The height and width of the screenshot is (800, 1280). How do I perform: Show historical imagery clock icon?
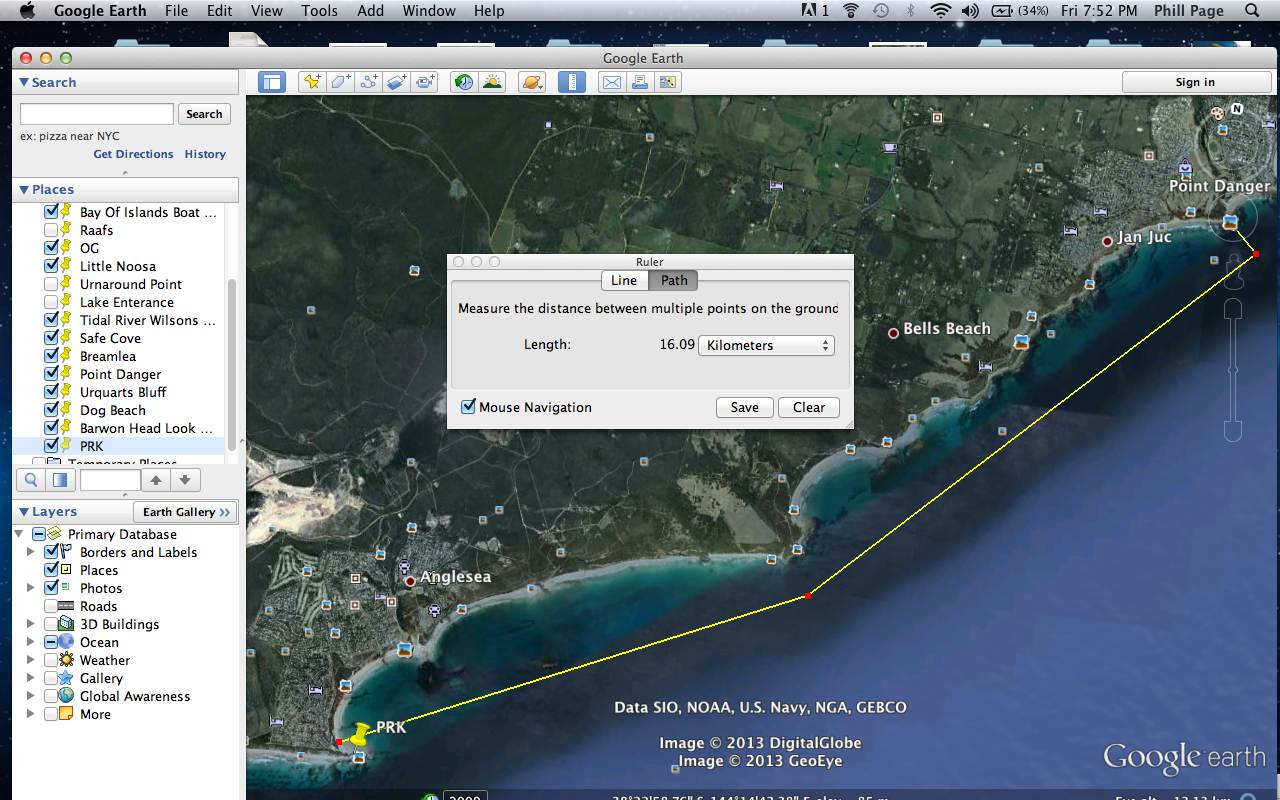463,82
